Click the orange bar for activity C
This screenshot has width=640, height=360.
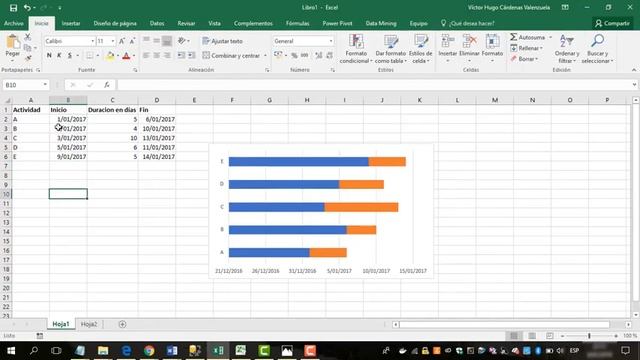361,207
